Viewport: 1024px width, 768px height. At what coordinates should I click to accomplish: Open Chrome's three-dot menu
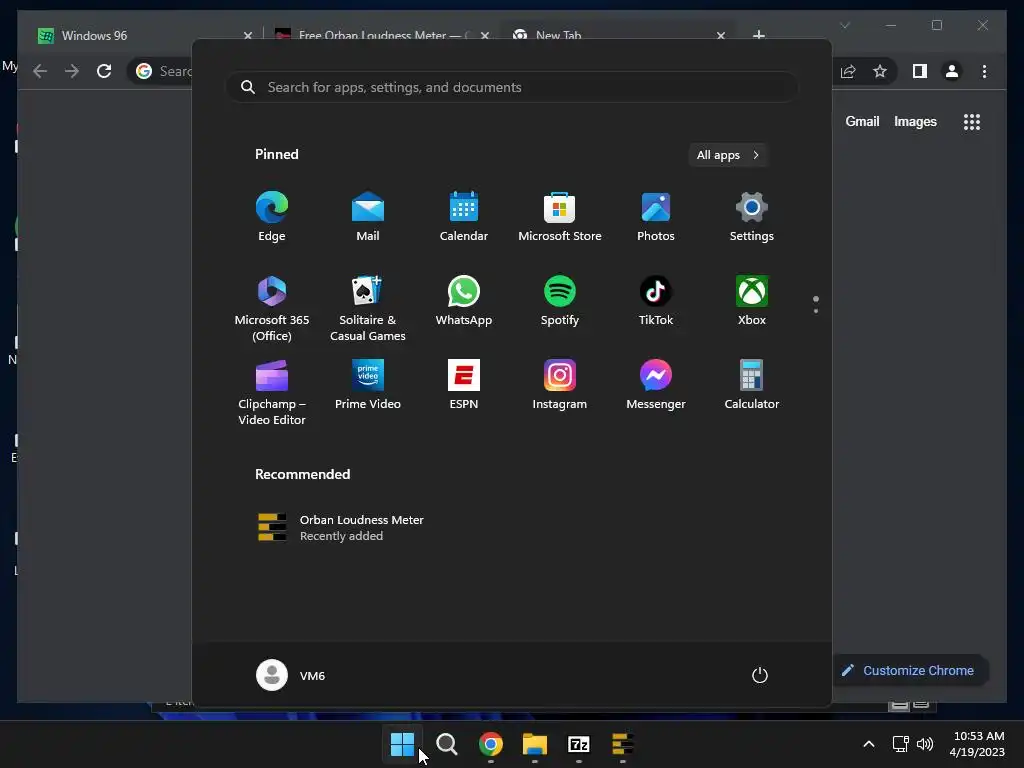click(984, 71)
